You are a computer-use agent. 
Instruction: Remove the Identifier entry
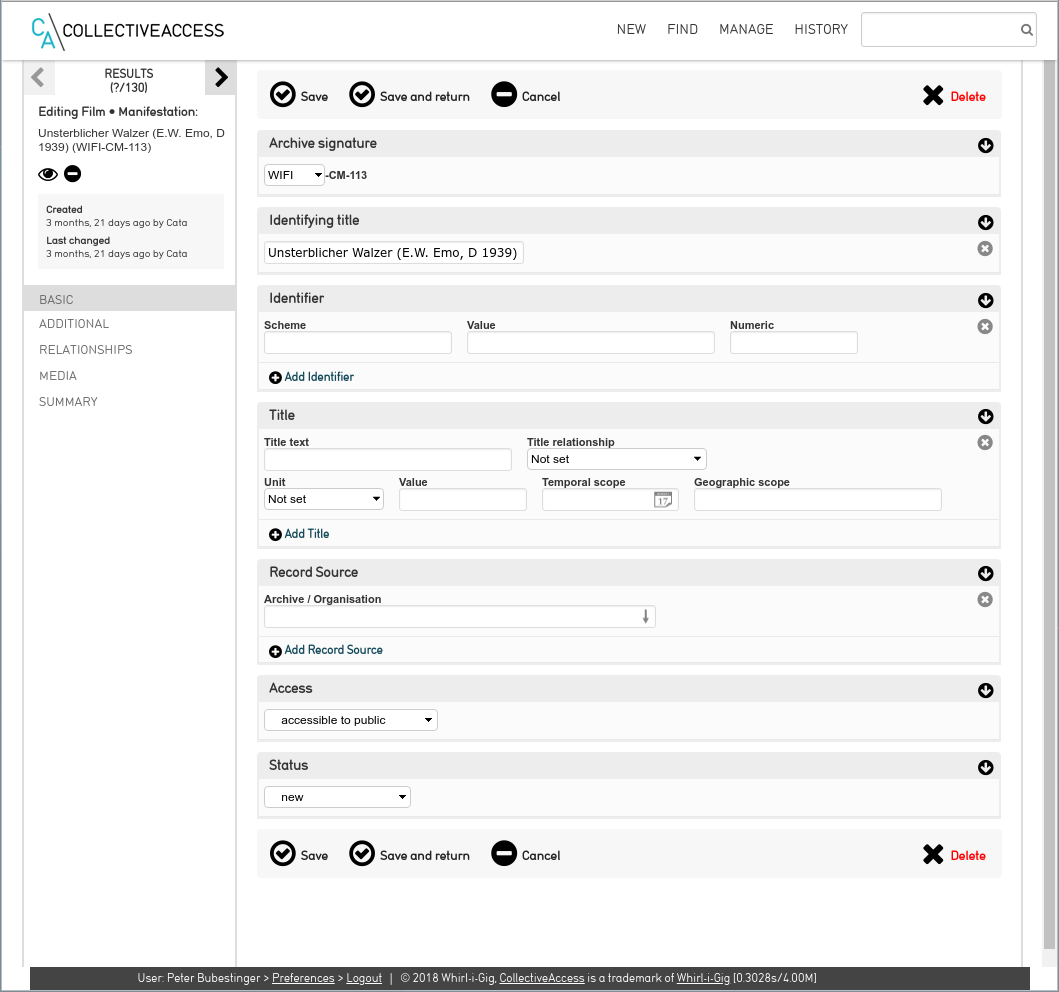tap(985, 326)
